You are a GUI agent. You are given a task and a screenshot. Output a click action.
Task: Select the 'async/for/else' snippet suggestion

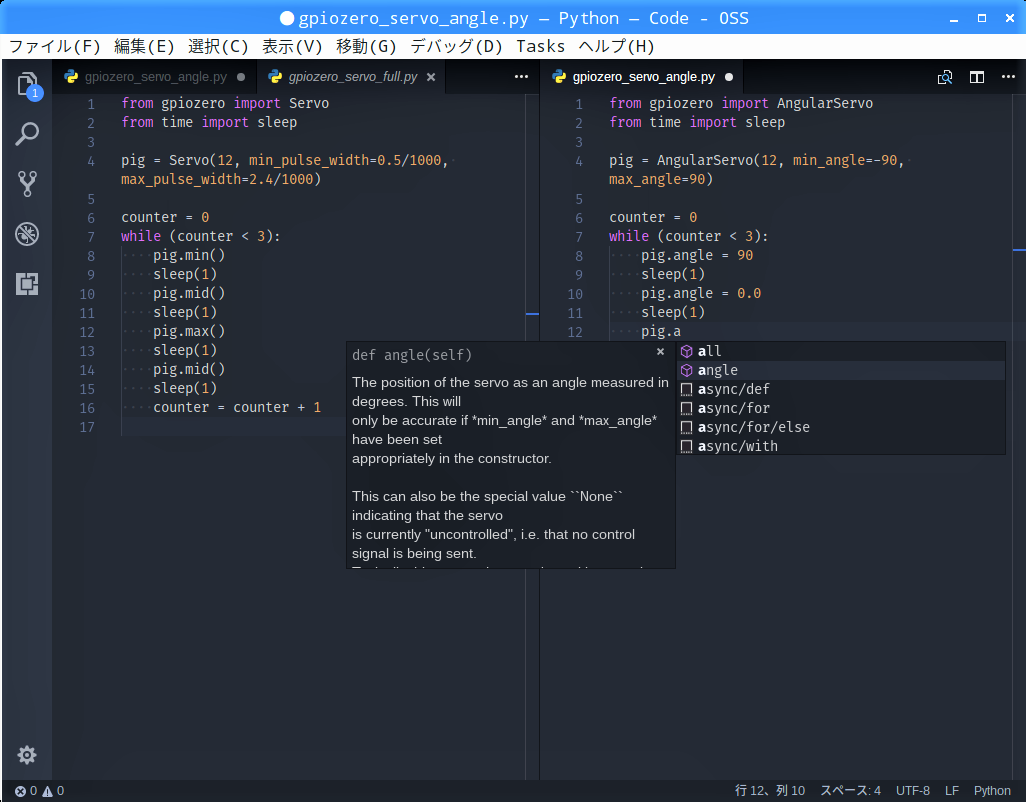pos(841,427)
